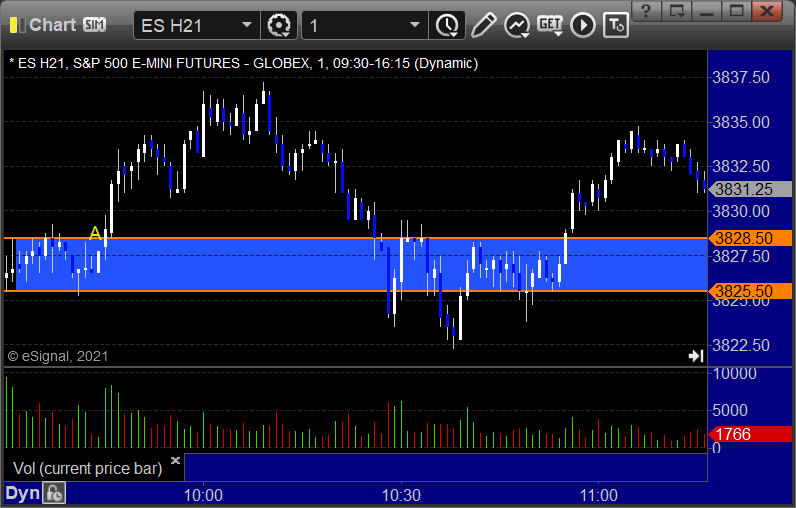Close the Chart window
The width and height of the screenshot is (796, 508).
click(768, 11)
